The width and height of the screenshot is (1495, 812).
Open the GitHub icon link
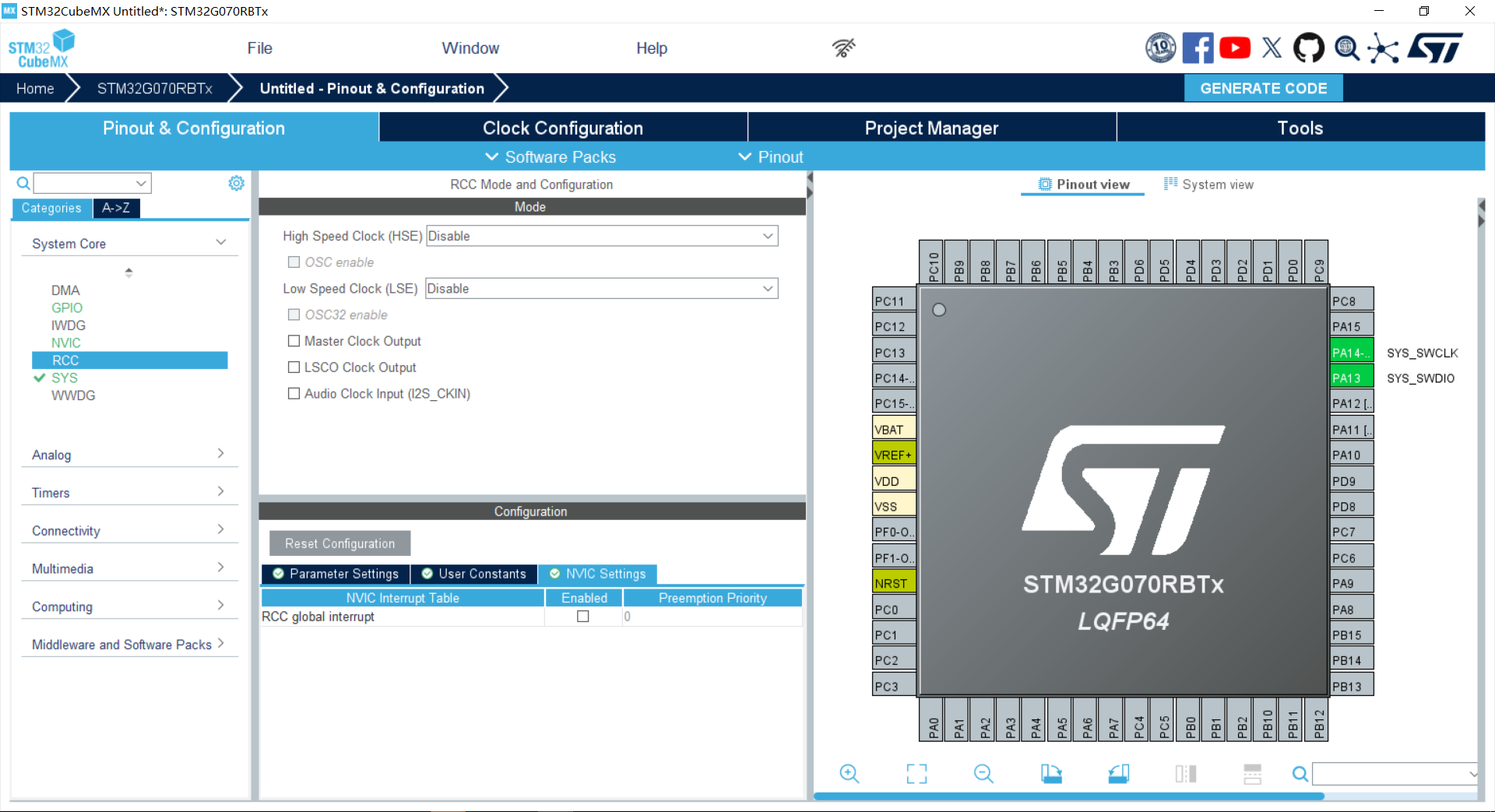point(1308,48)
